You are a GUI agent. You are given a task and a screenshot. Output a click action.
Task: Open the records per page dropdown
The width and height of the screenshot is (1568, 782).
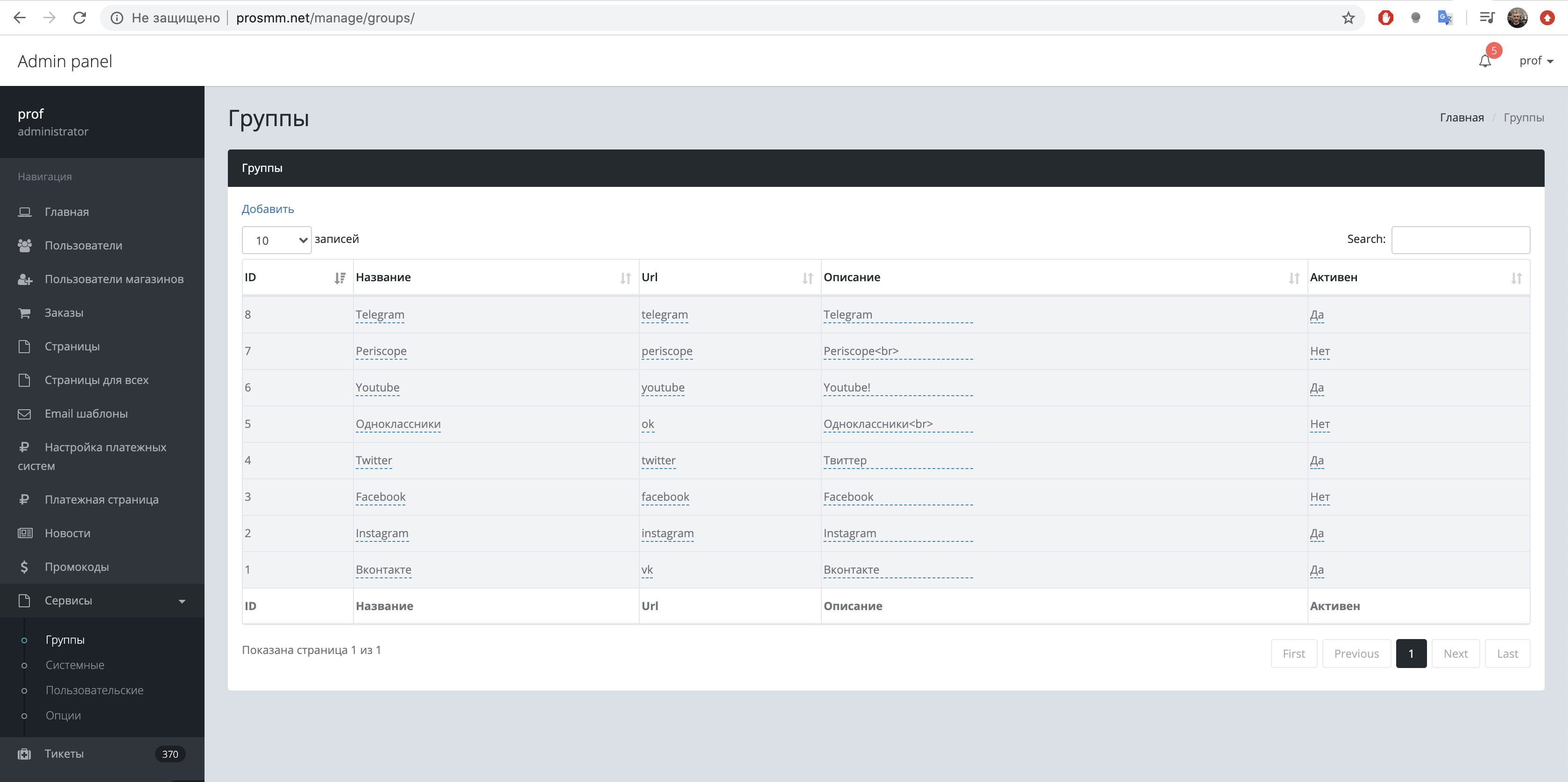[276, 241]
